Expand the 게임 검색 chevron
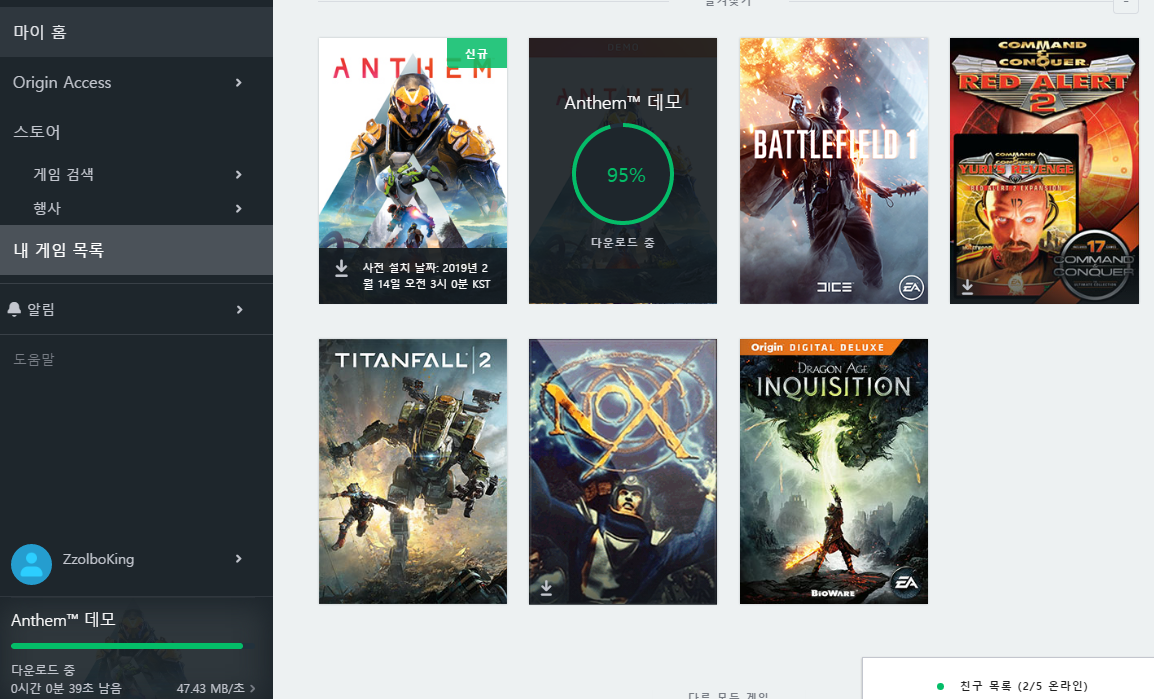 (x=238, y=175)
